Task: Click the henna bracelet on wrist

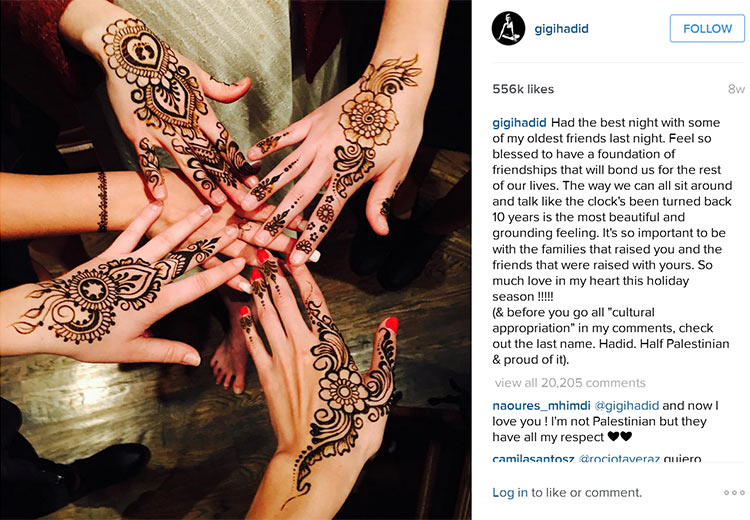Action: (x=102, y=202)
